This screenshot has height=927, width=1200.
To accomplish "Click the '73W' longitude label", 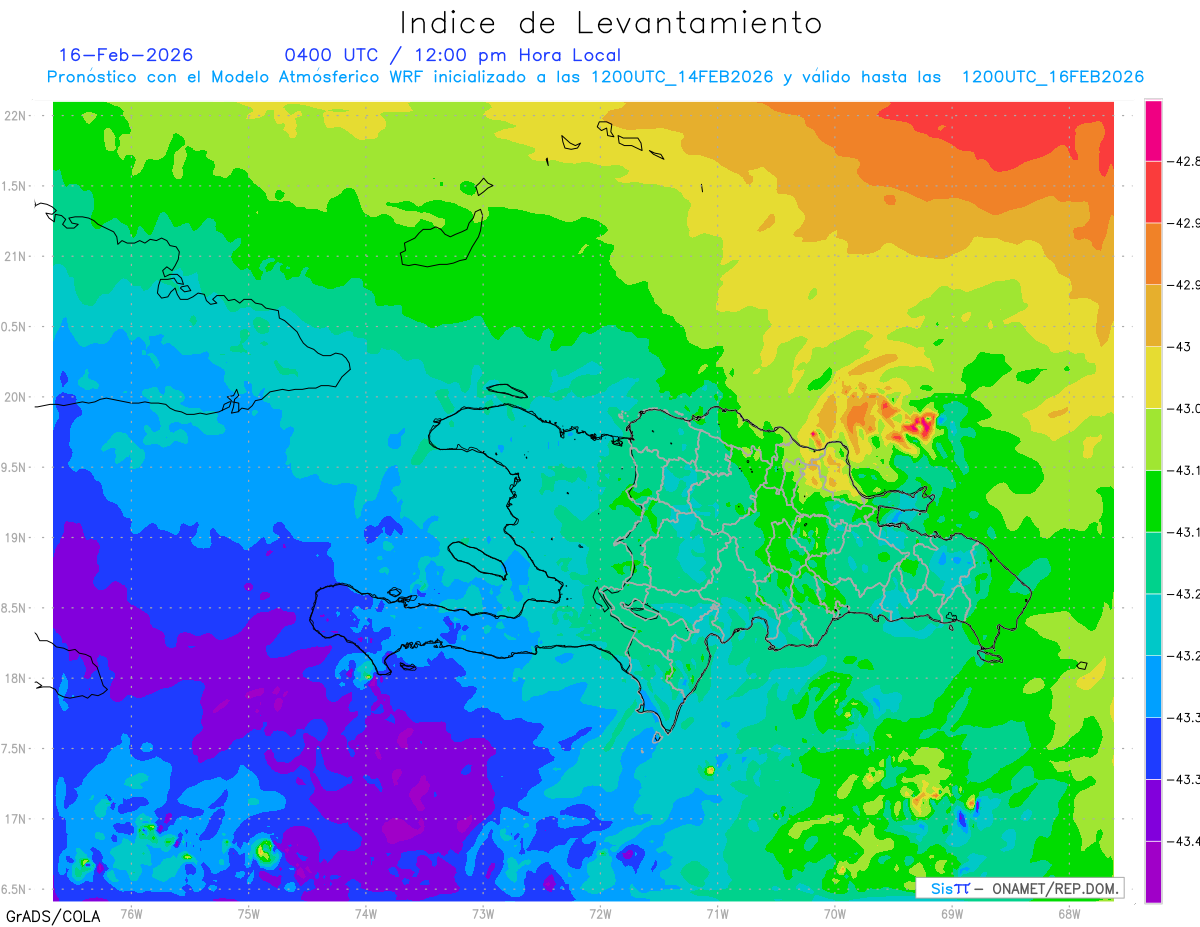I will pyautogui.click(x=483, y=913).
